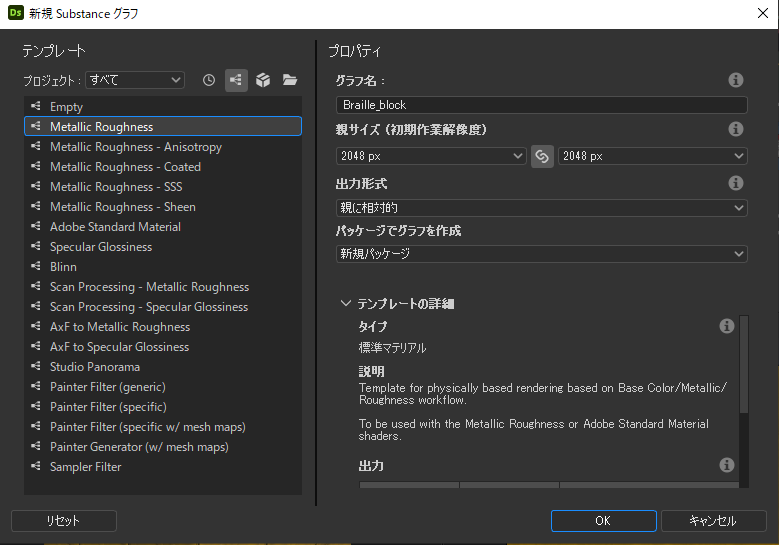
Task: Select Painter Filter (specific) template
Action: (163, 406)
